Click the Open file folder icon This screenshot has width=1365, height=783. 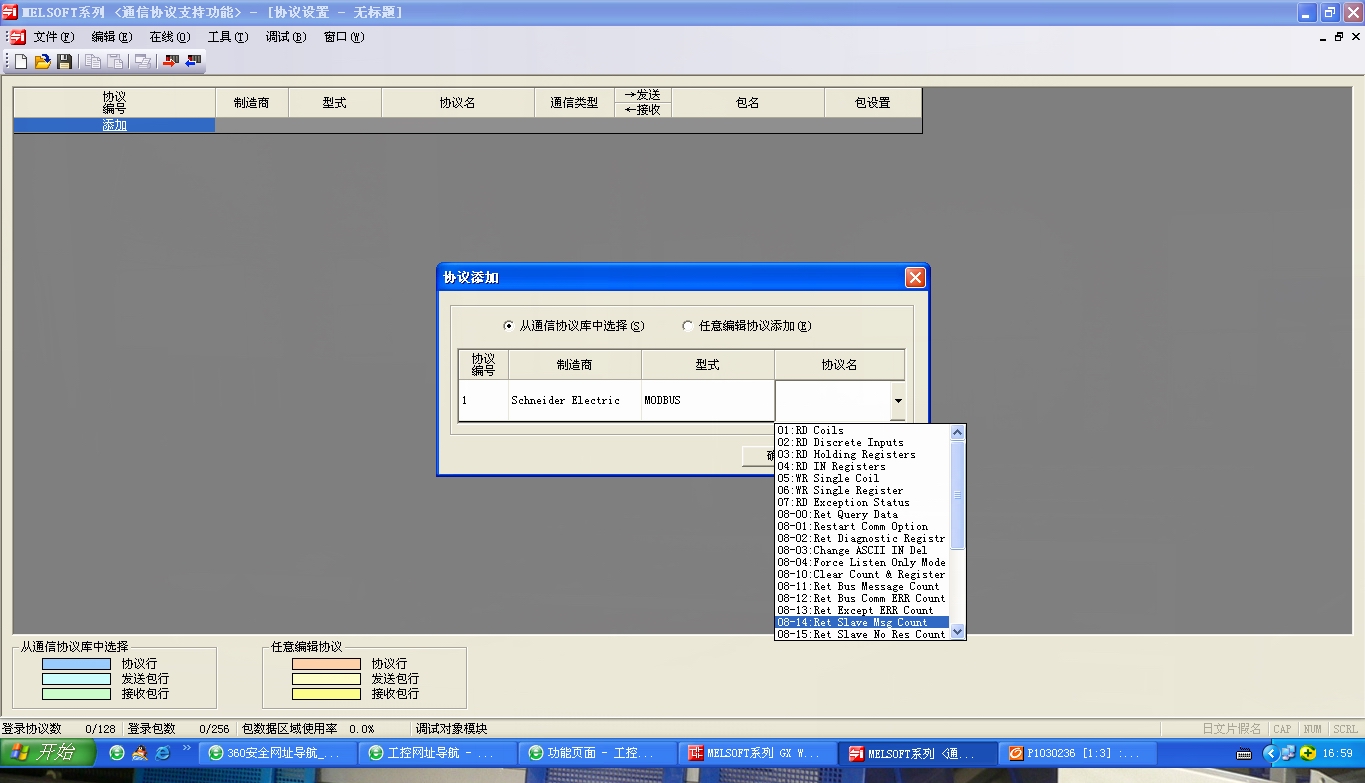(x=42, y=62)
